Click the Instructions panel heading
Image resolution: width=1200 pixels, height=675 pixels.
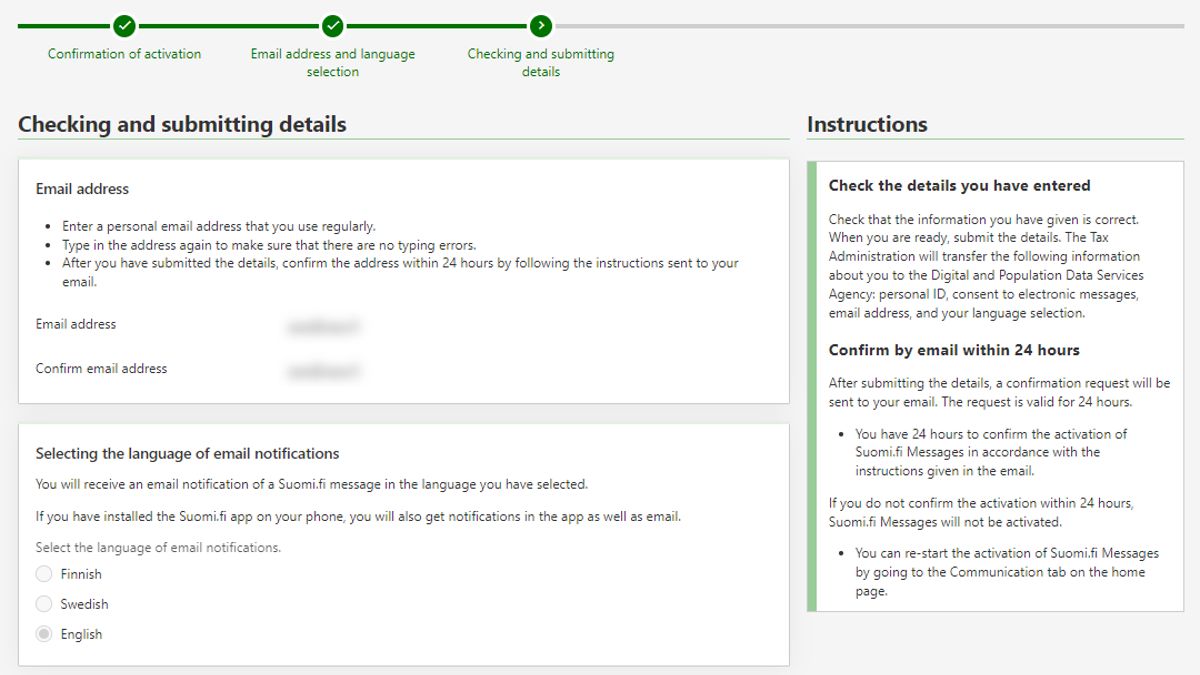tap(867, 125)
